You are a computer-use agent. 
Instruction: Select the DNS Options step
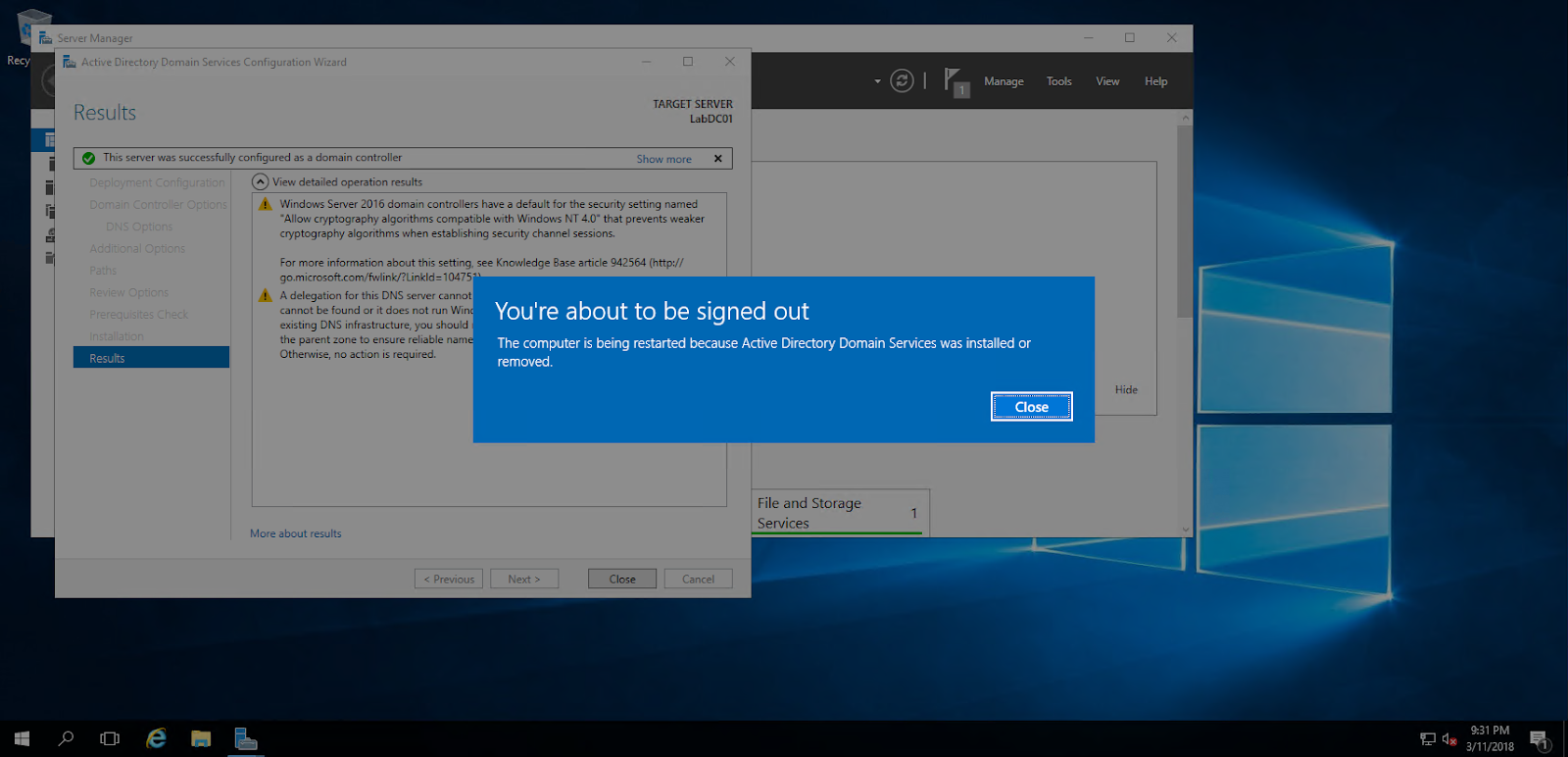[x=139, y=227]
